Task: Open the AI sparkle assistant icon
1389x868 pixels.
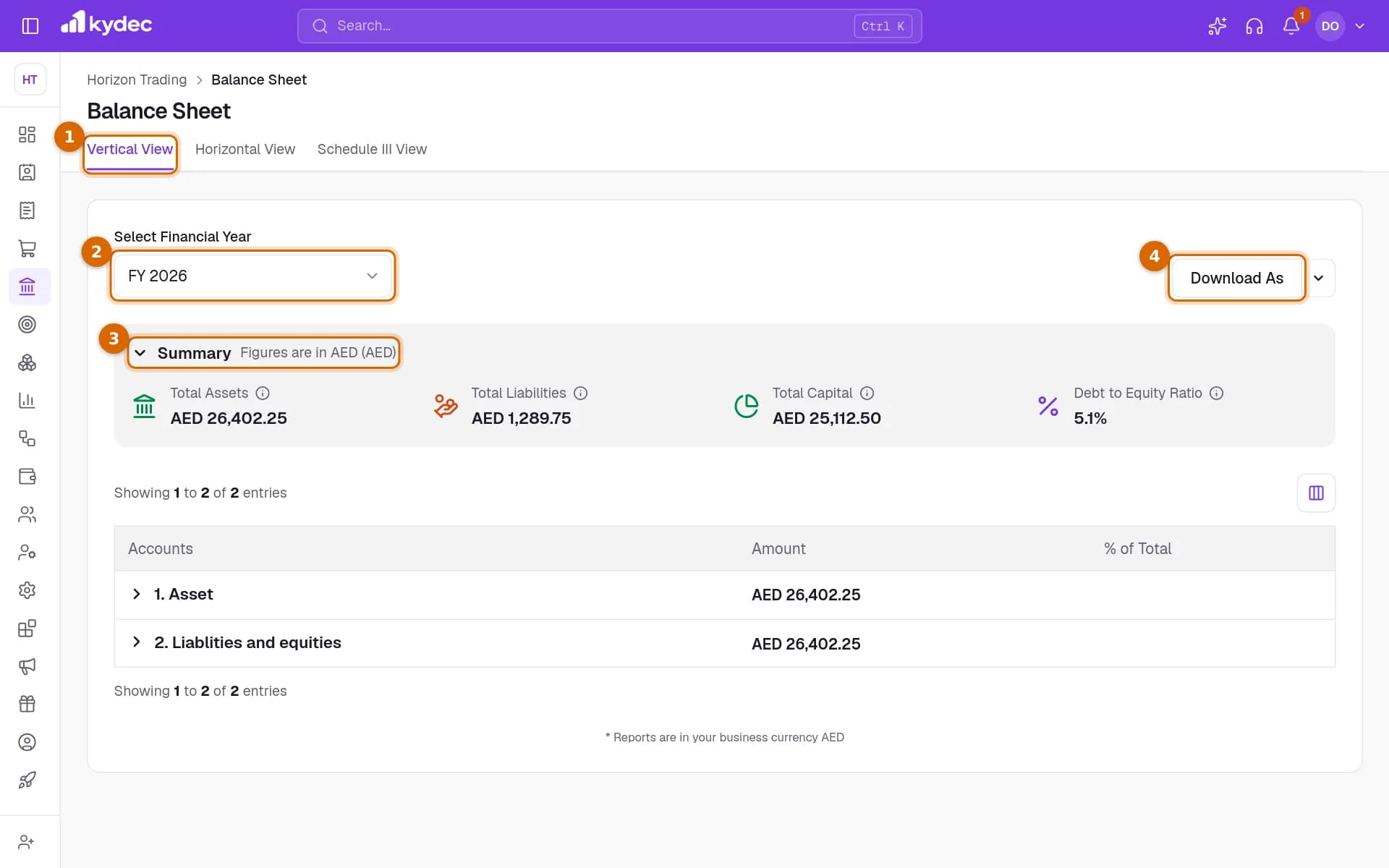Action: coord(1217,26)
